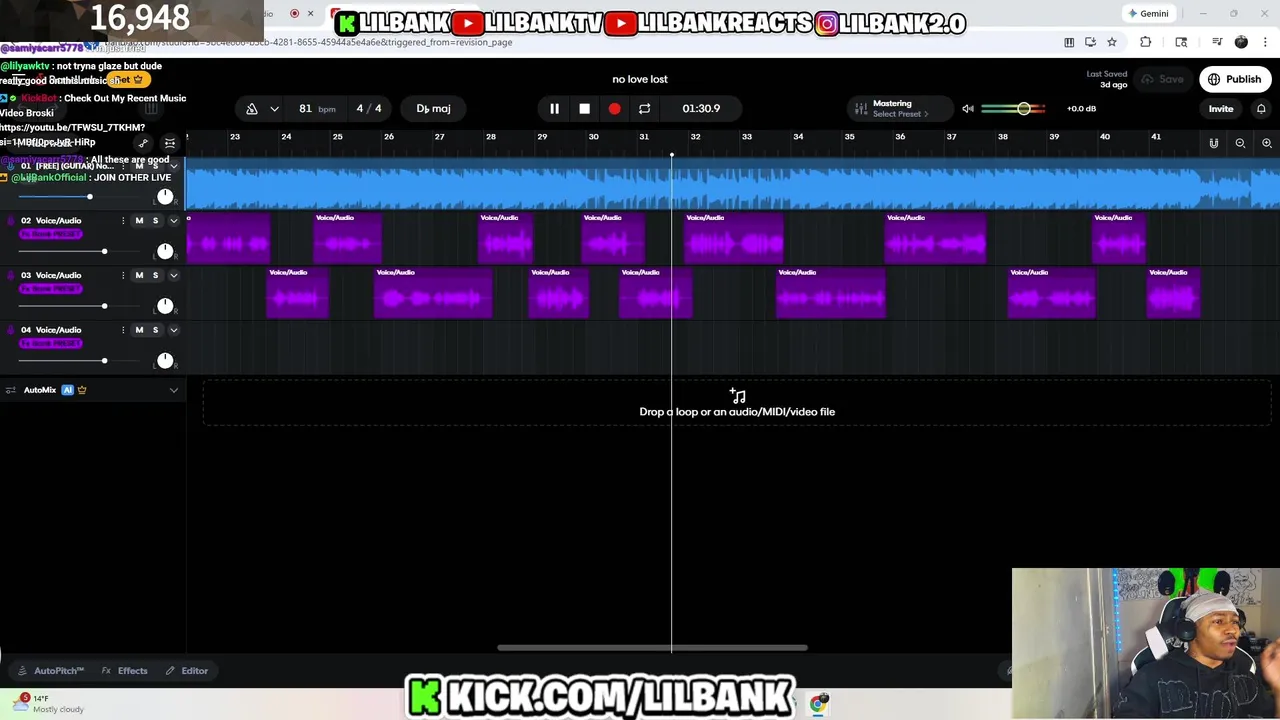
Task: Click the track 04 pan knob
Action: pyautogui.click(x=165, y=360)
